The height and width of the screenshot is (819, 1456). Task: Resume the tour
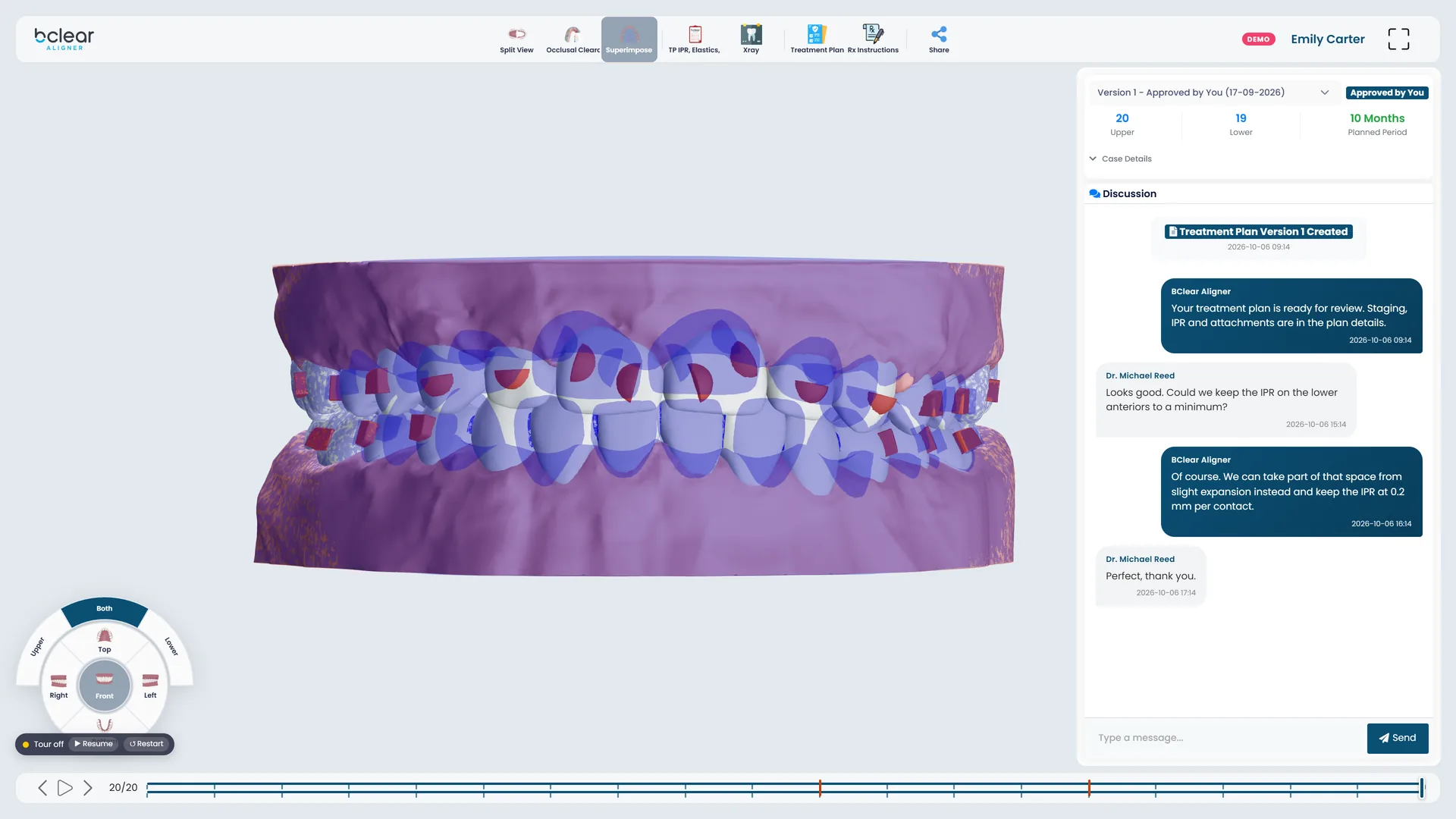94,744
